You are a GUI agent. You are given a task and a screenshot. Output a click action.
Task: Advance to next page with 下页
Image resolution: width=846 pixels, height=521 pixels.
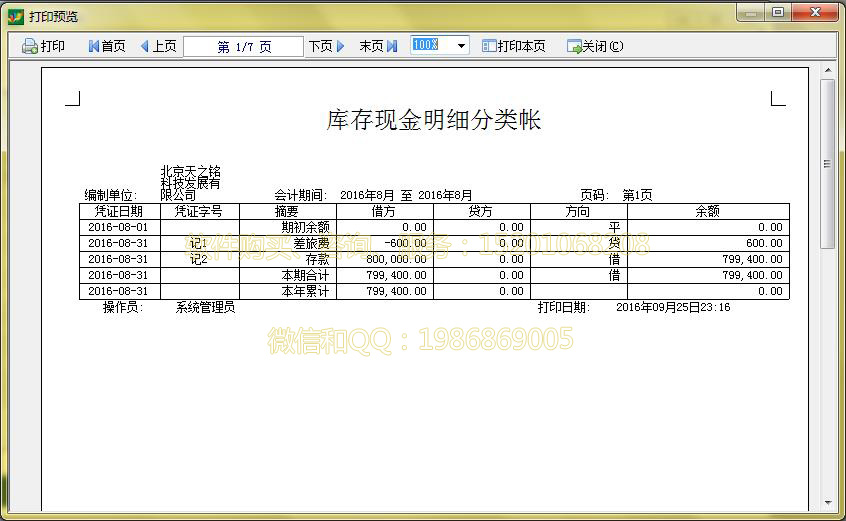click(326, 46)
